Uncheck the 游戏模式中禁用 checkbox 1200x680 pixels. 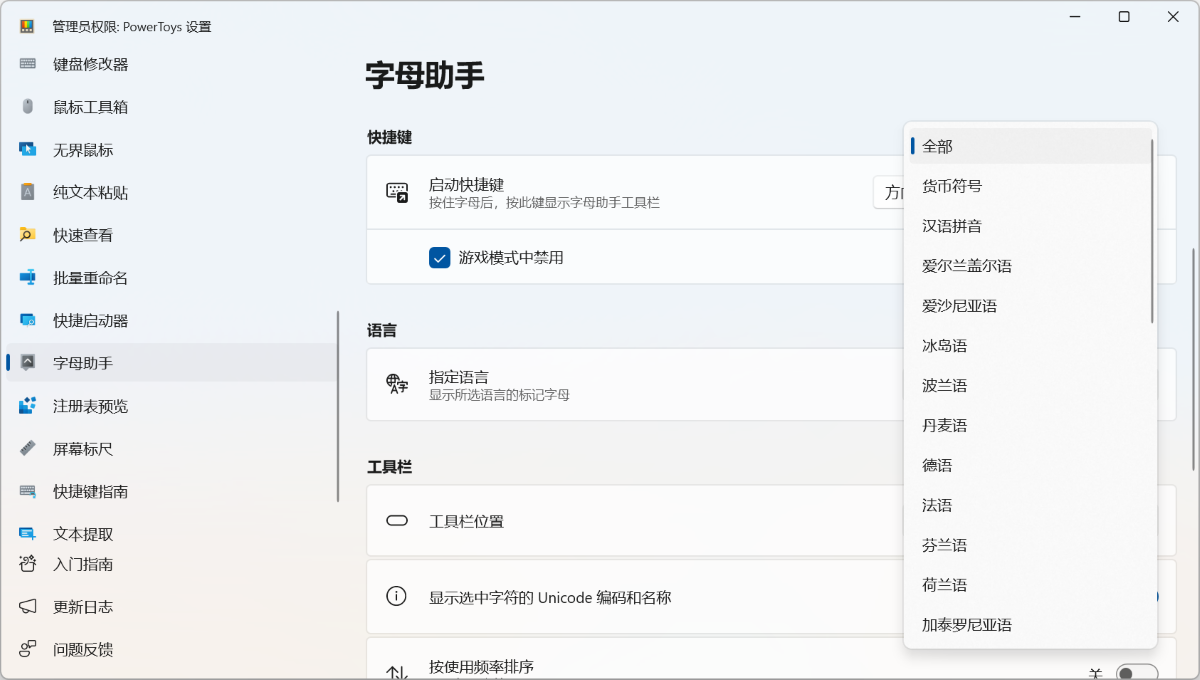pos(439,258)
